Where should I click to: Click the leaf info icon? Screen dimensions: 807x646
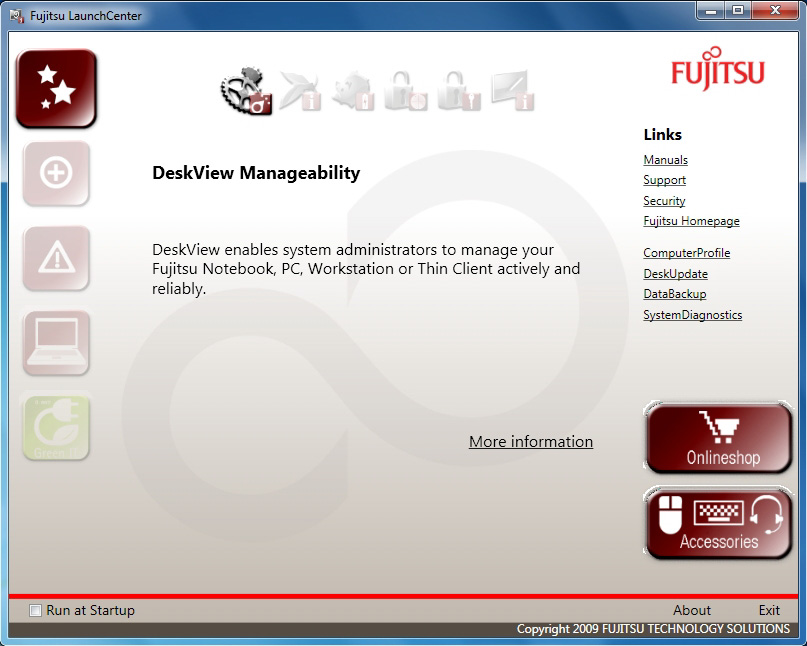[x=301, y=91]
